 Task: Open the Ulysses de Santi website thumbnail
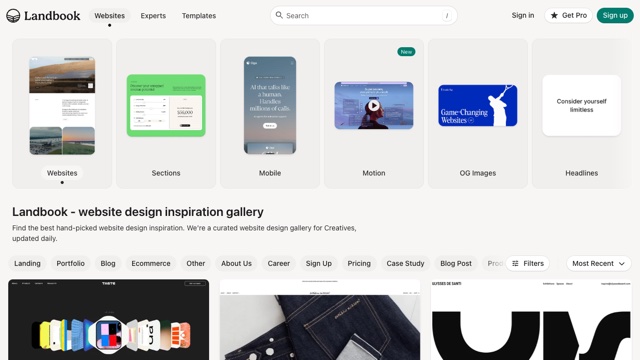[531, 320]
